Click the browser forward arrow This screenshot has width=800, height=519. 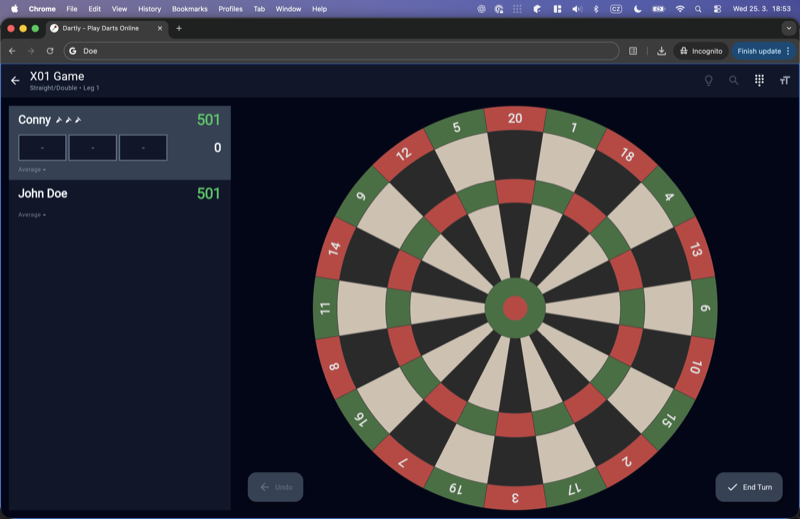click(31, 51)
